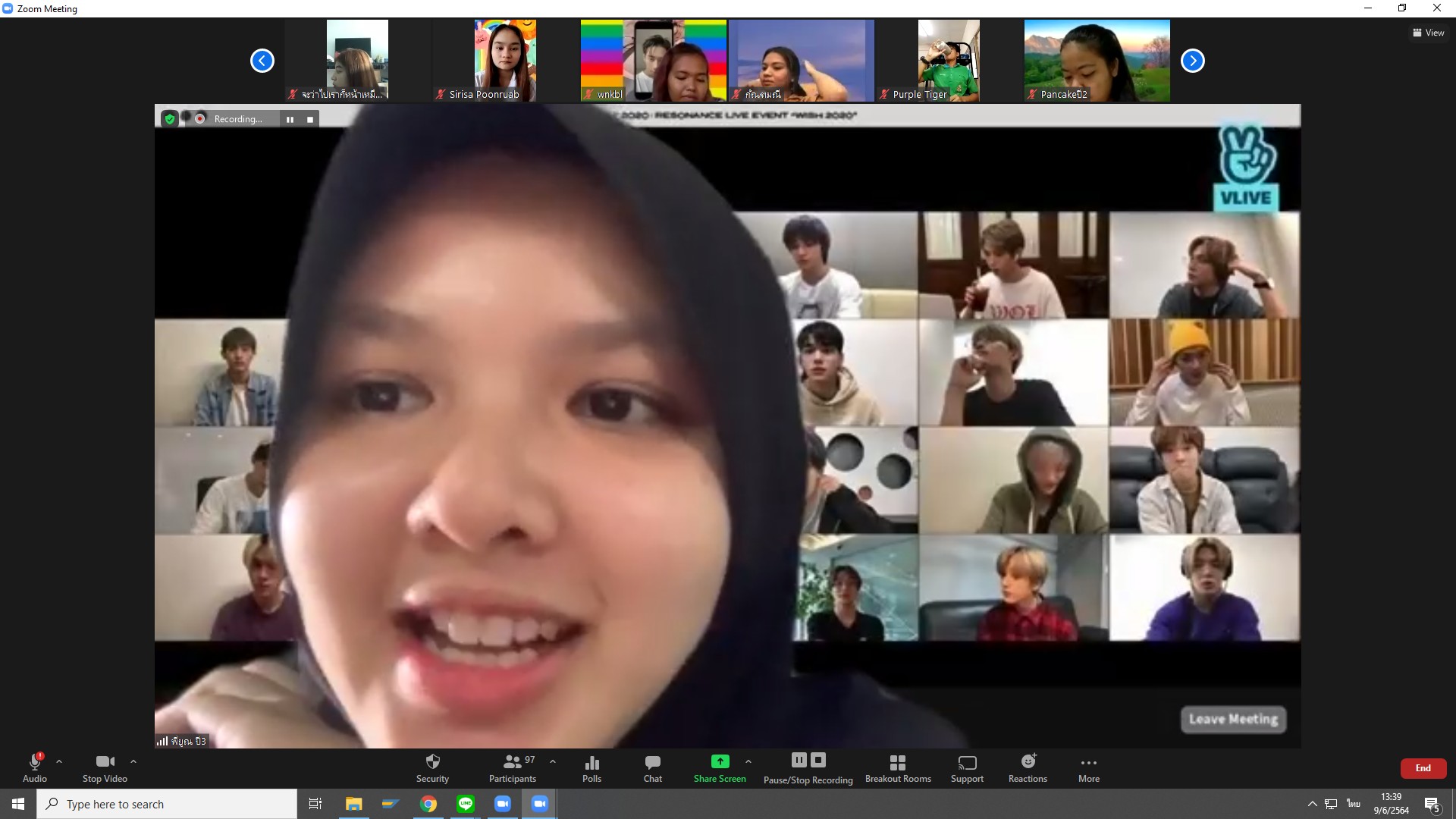Open the Security shield options

[432, 767]
